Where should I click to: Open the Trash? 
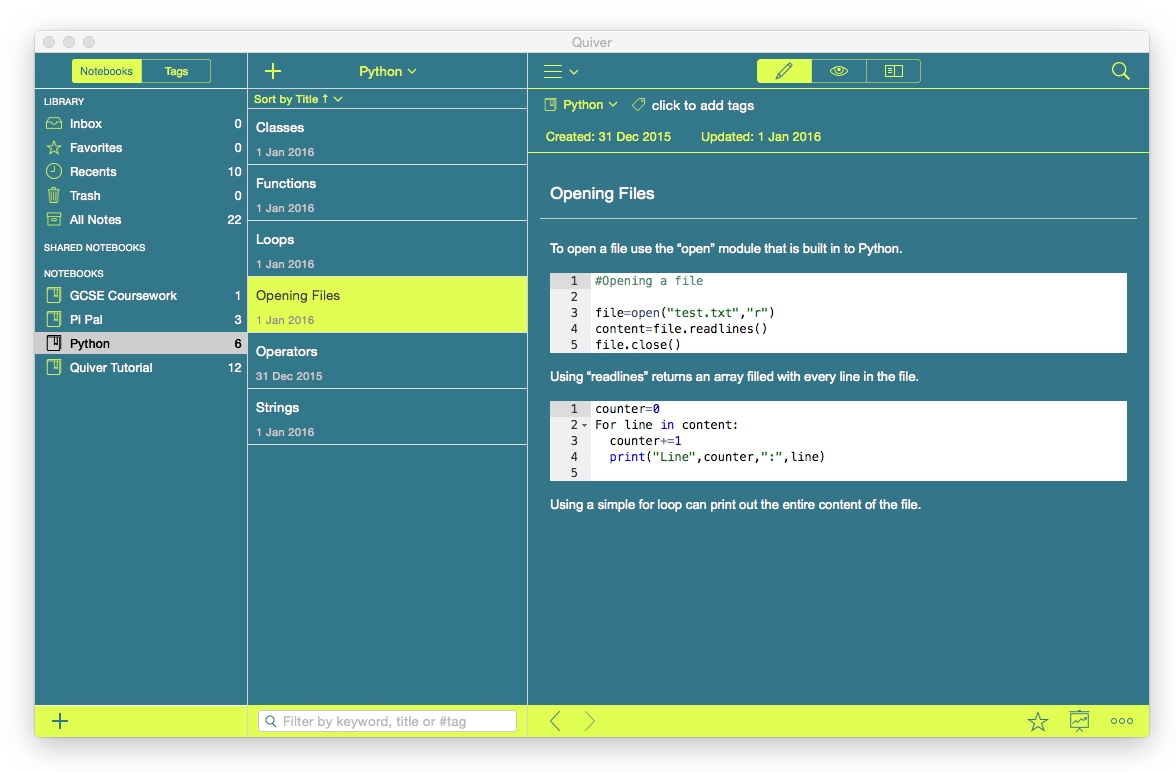point(142,196)
